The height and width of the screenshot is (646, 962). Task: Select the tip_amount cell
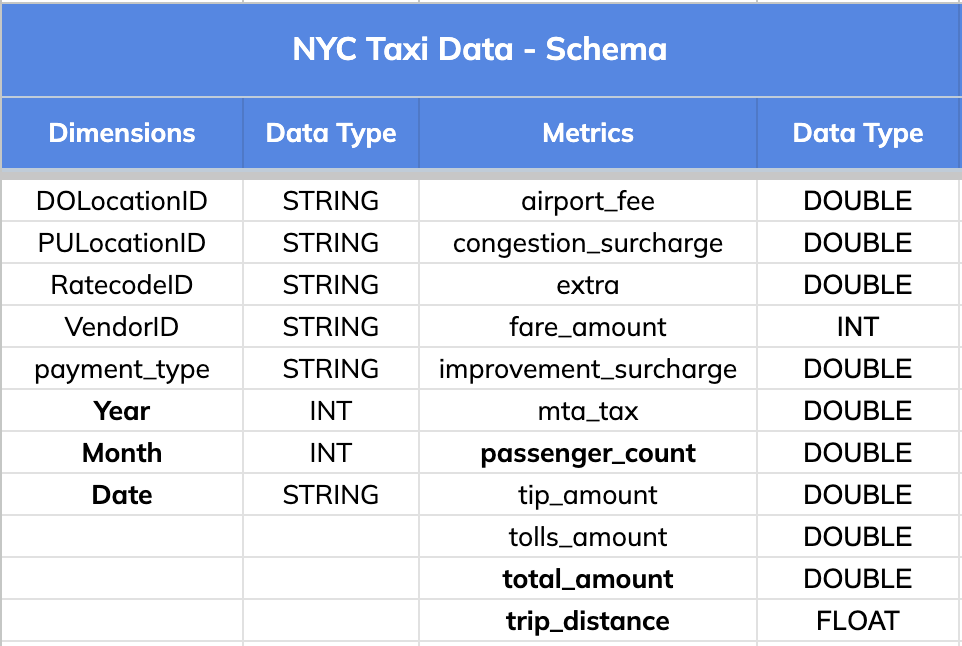click(x=588, y=495)
